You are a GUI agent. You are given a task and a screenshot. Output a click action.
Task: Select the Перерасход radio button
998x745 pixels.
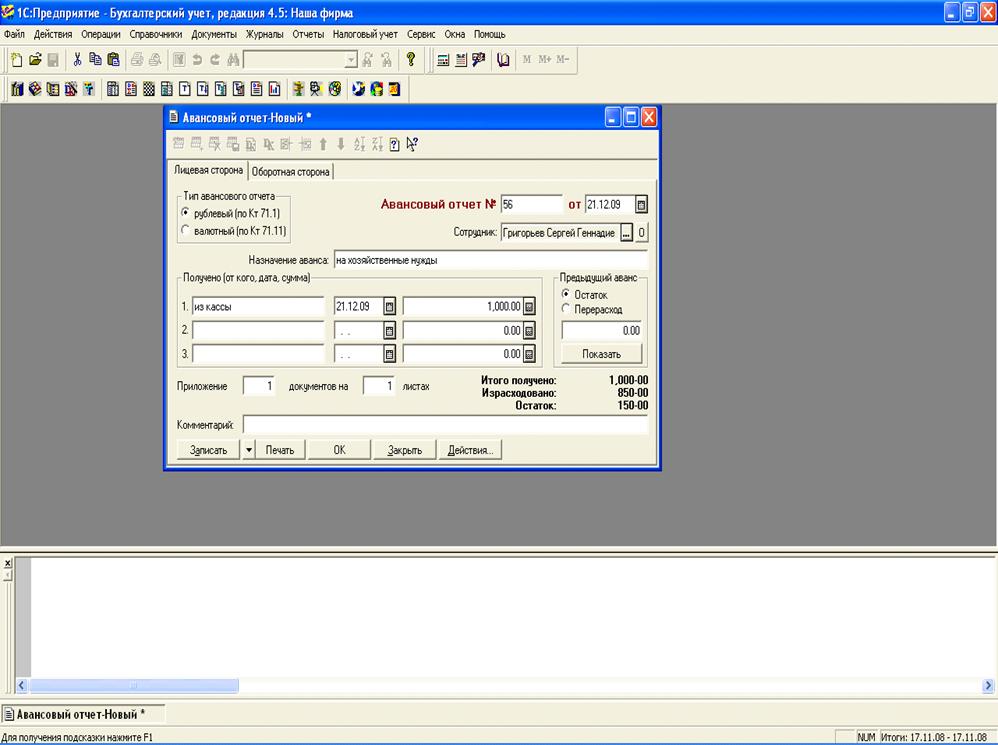click(x=566, y=310)
